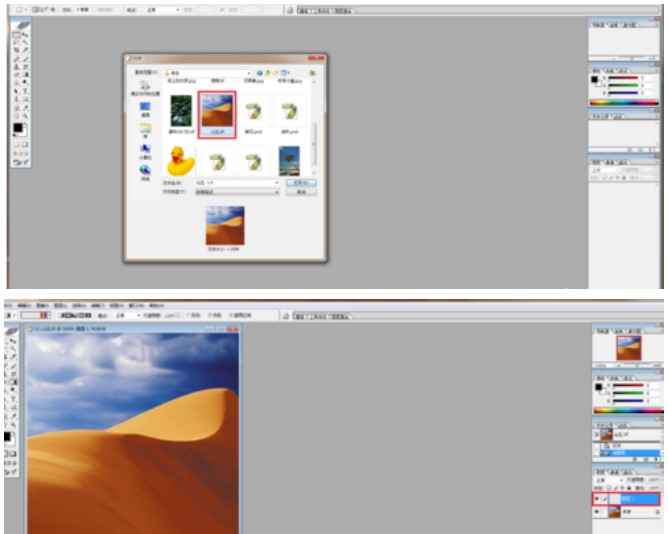Select Magic Wand tool in toolbox beside Open dialog
668x534 pixels.
click(x=25, y=43)
